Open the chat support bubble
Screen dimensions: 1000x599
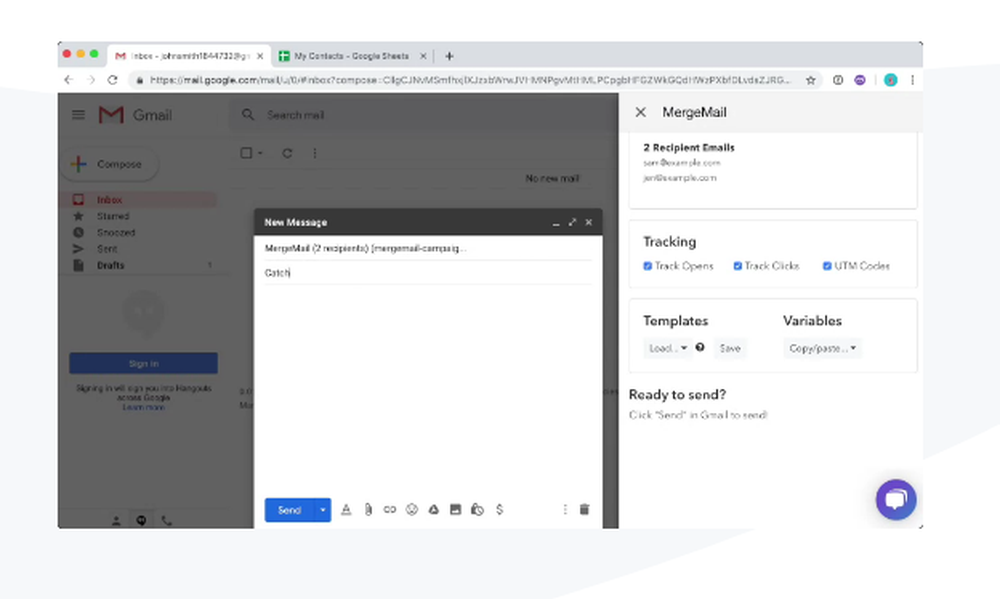tap(896, 499)
